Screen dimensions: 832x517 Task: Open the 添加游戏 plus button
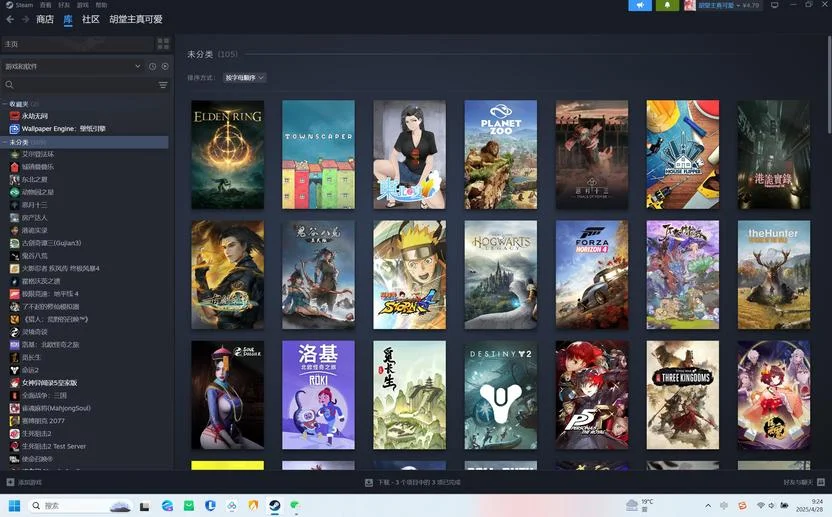23,482
